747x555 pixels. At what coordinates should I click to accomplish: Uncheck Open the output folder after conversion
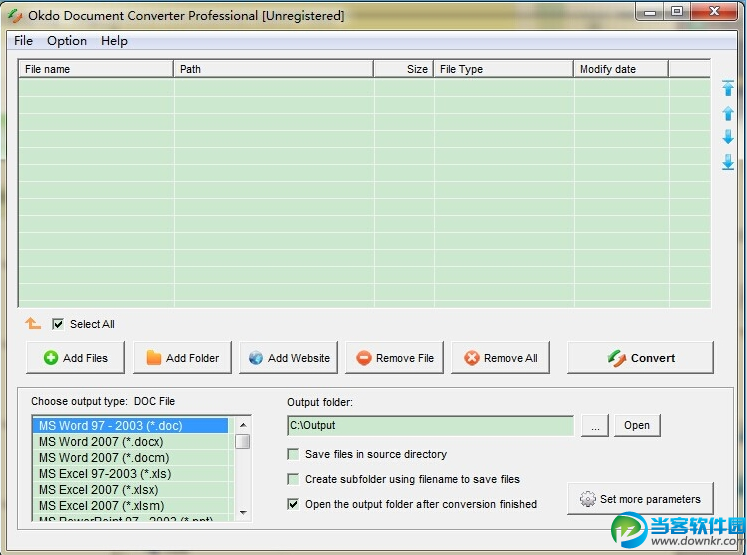(293, 504)
